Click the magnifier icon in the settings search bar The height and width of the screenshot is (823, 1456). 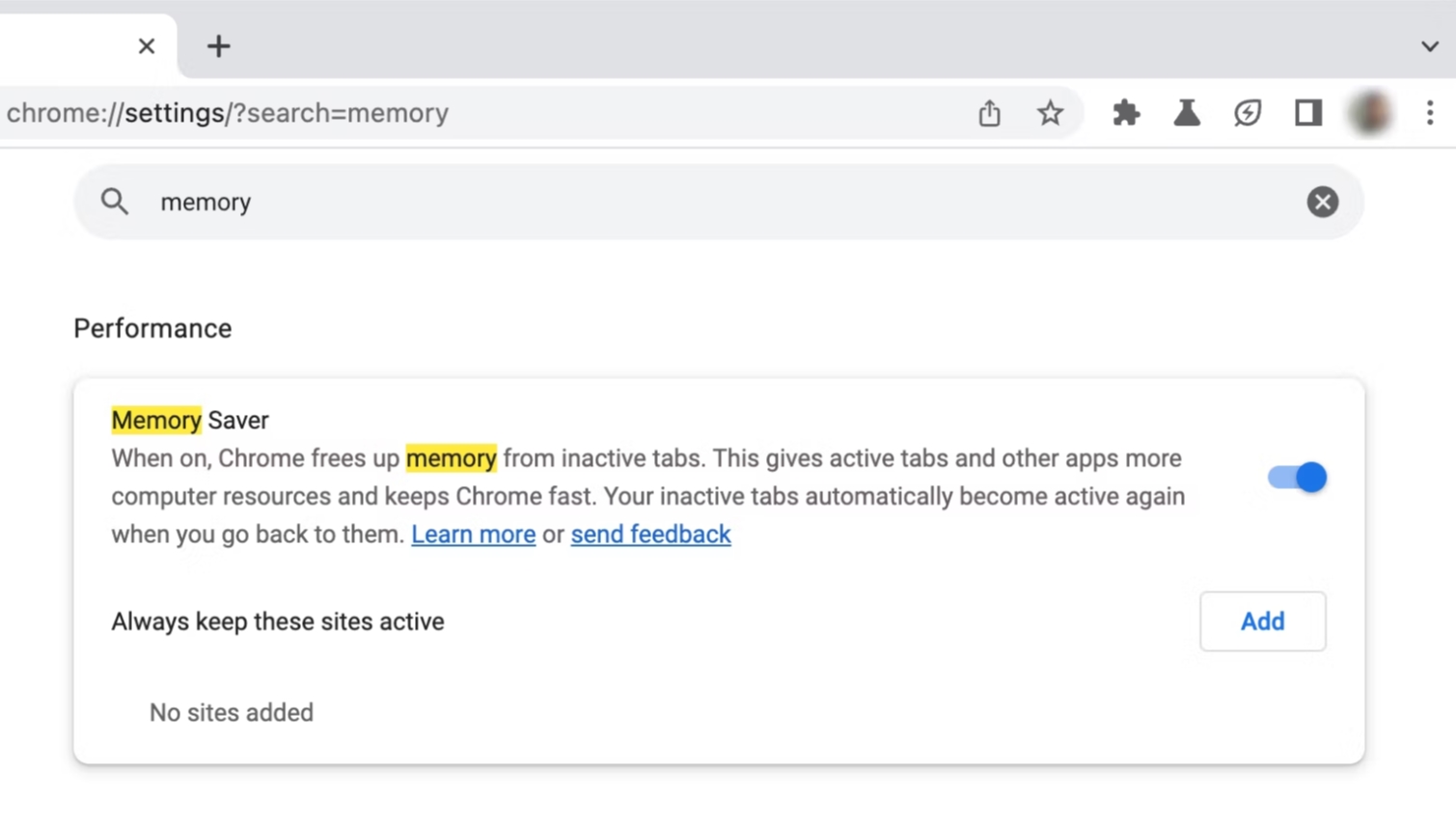[x=114, y=202]
